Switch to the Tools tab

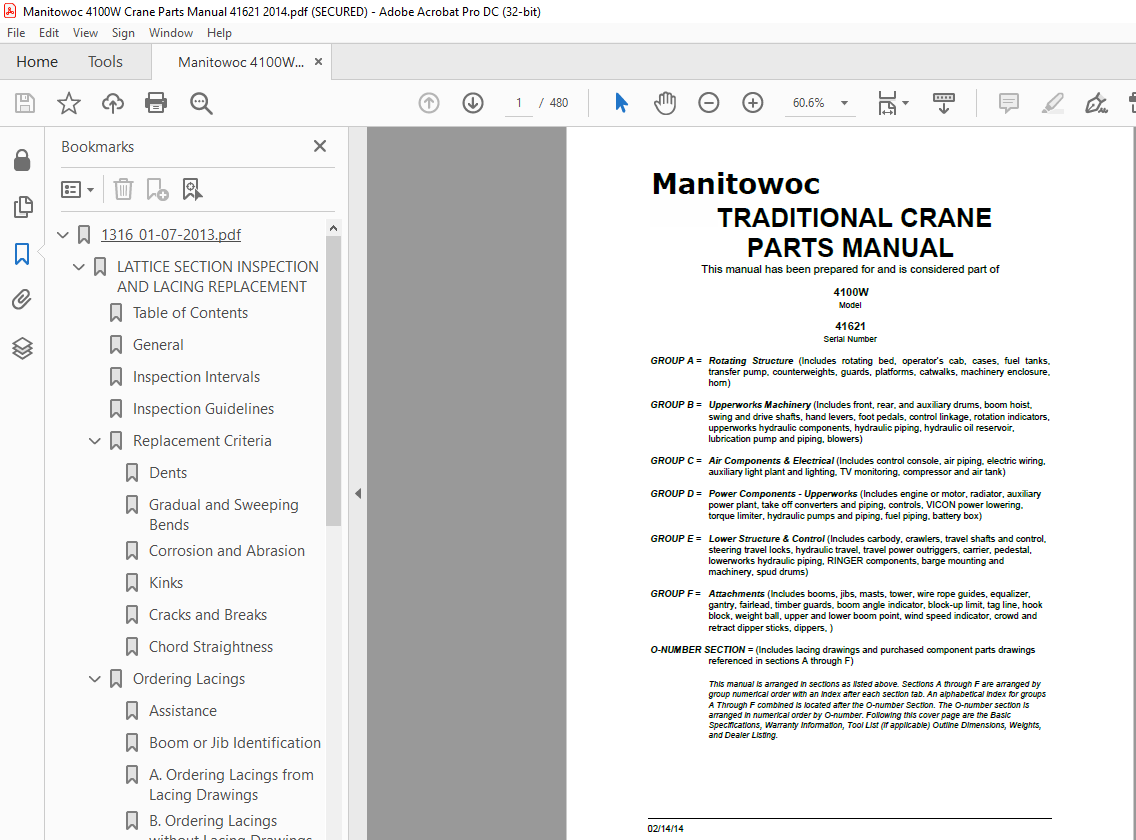(105, 62)
